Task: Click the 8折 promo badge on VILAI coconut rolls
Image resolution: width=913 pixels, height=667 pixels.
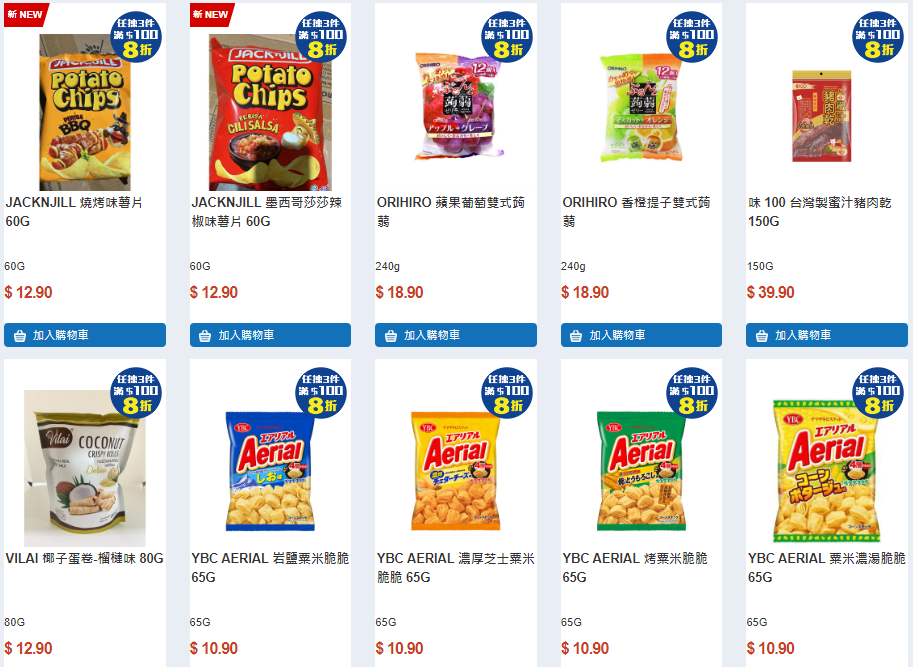Action: coord(136,393)
